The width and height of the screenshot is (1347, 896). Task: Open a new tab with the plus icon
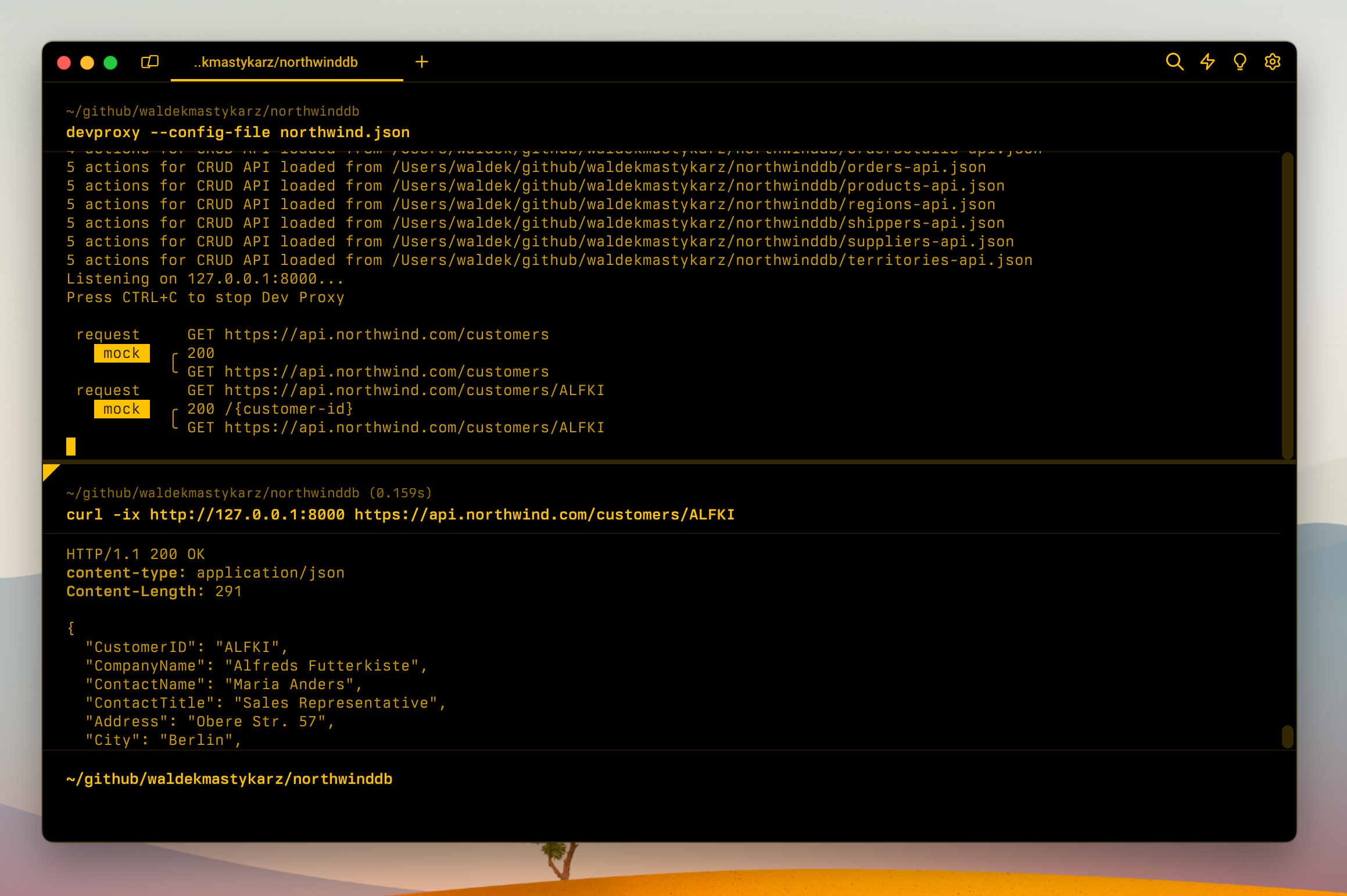[x=422, y=62]
